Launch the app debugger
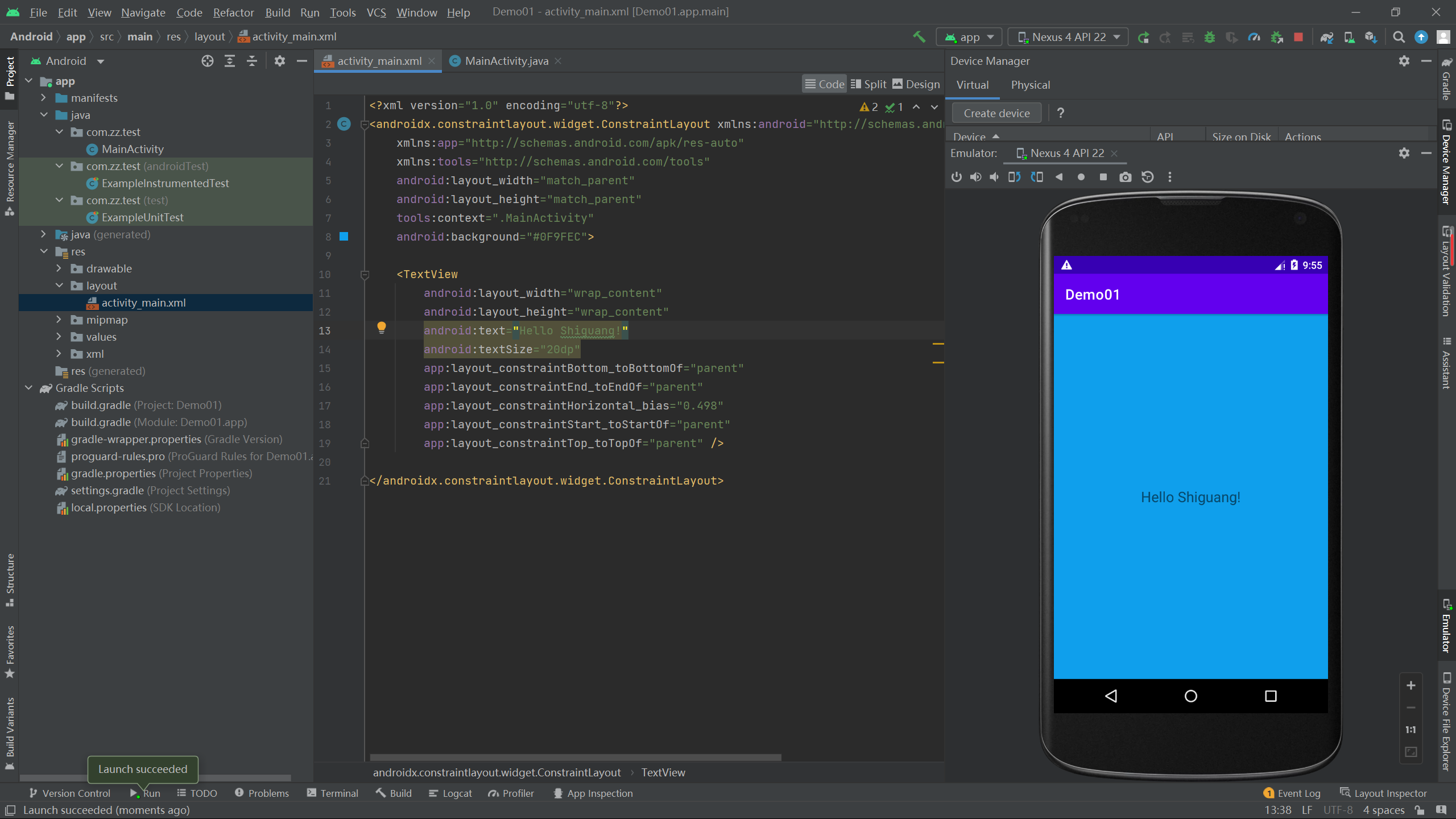1456x819 pixels. 1210,37
